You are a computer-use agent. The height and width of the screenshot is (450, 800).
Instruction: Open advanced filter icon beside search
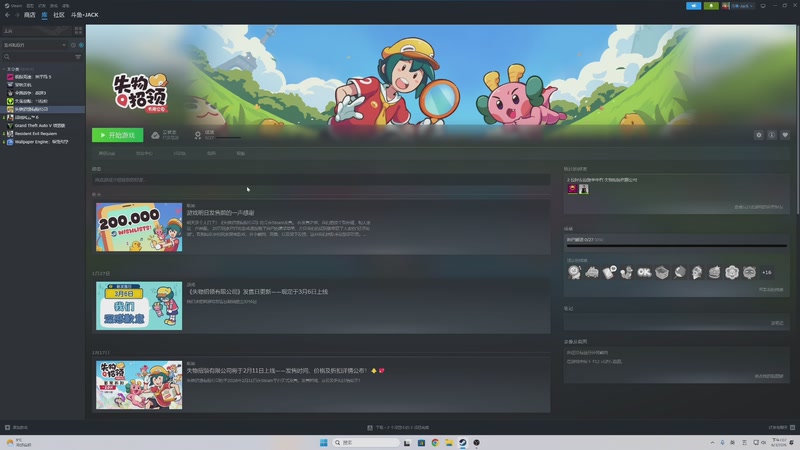[x=78, y=57]
